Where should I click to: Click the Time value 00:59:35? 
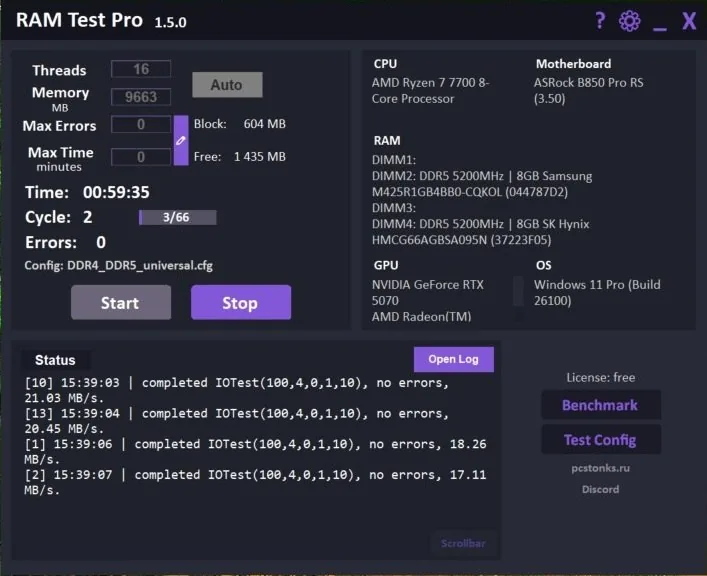pyautogui.click(x=116, y=192)
